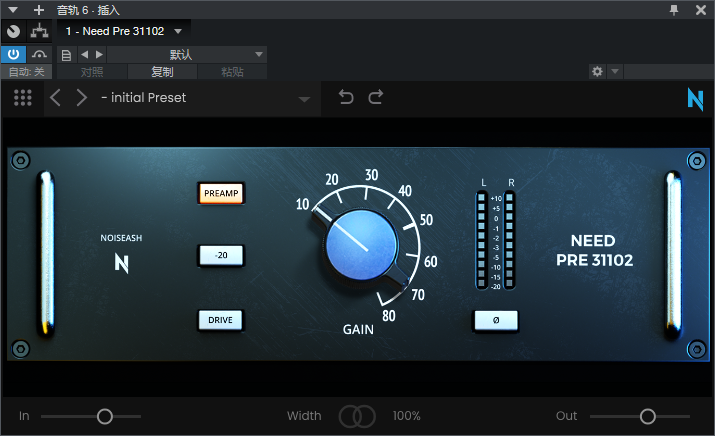Open the initial Preset dropdown list
This screenshot has height=436, width=715.
205,98
